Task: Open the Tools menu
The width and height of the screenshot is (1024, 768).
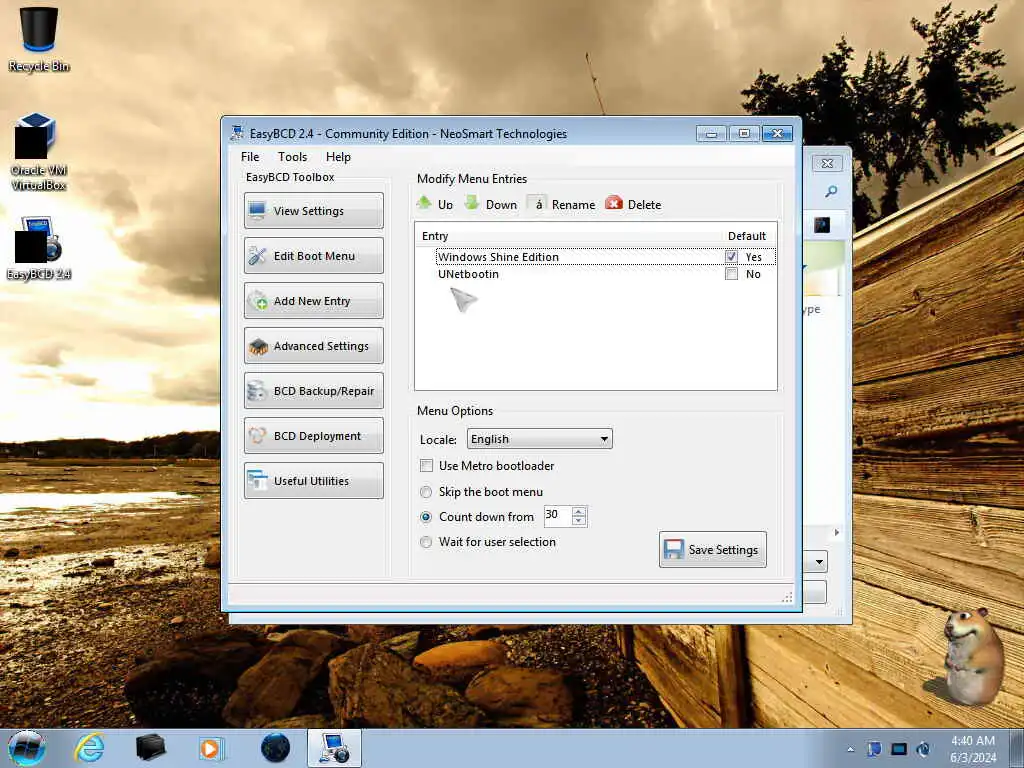Action: [292, 157]
